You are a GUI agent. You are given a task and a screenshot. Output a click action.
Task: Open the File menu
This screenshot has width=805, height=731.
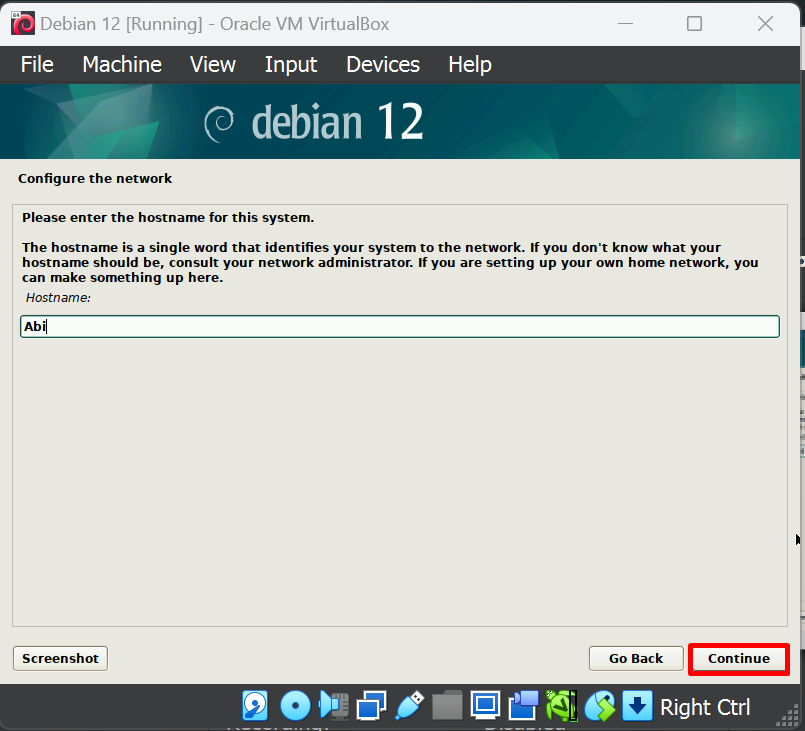click(x=37, y=65)
